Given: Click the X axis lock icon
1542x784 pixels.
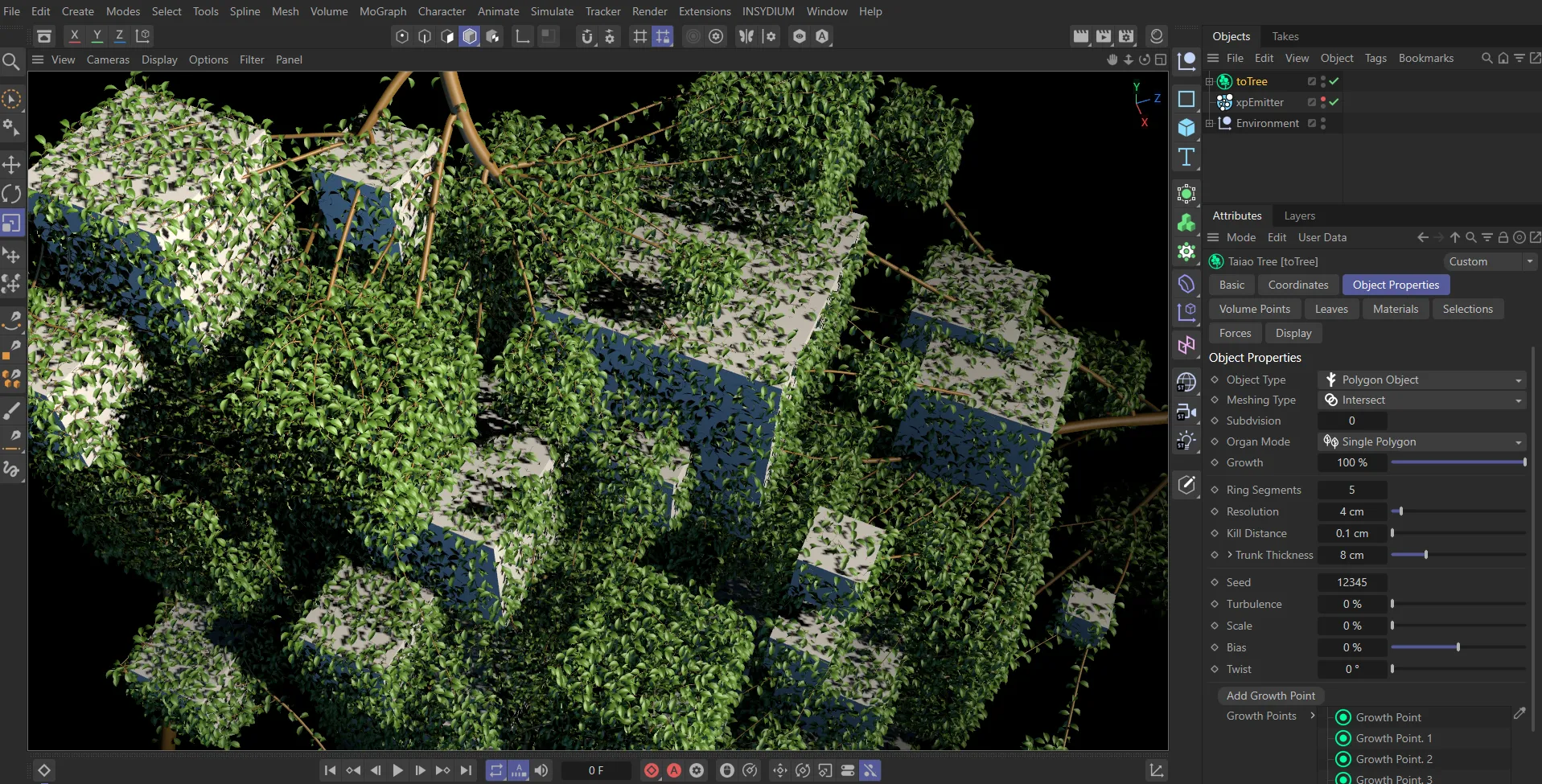Looking at the screenshot, I should [x=75, y=36].
